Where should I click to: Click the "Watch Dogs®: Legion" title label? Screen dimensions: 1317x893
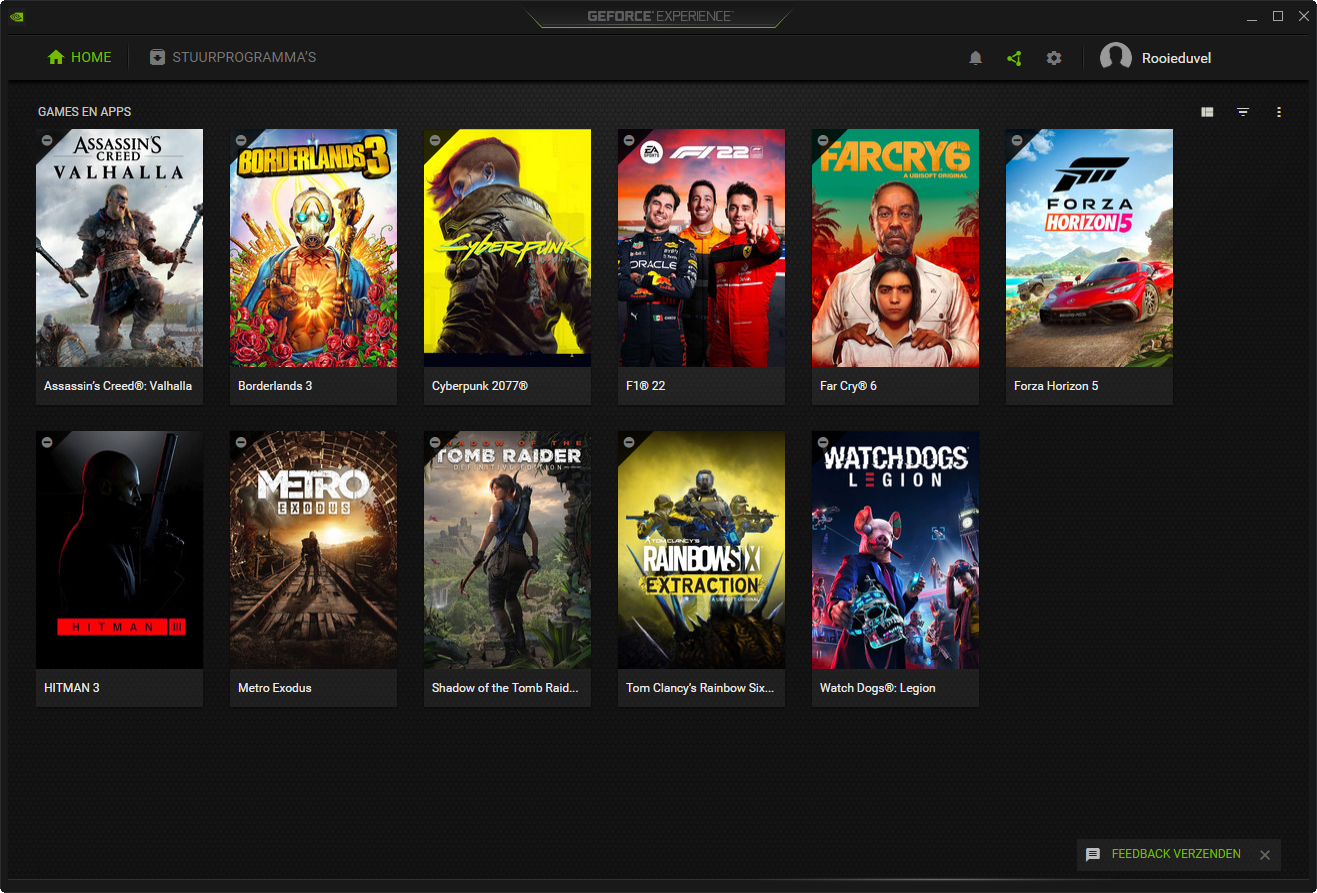(x=878, y=688)
